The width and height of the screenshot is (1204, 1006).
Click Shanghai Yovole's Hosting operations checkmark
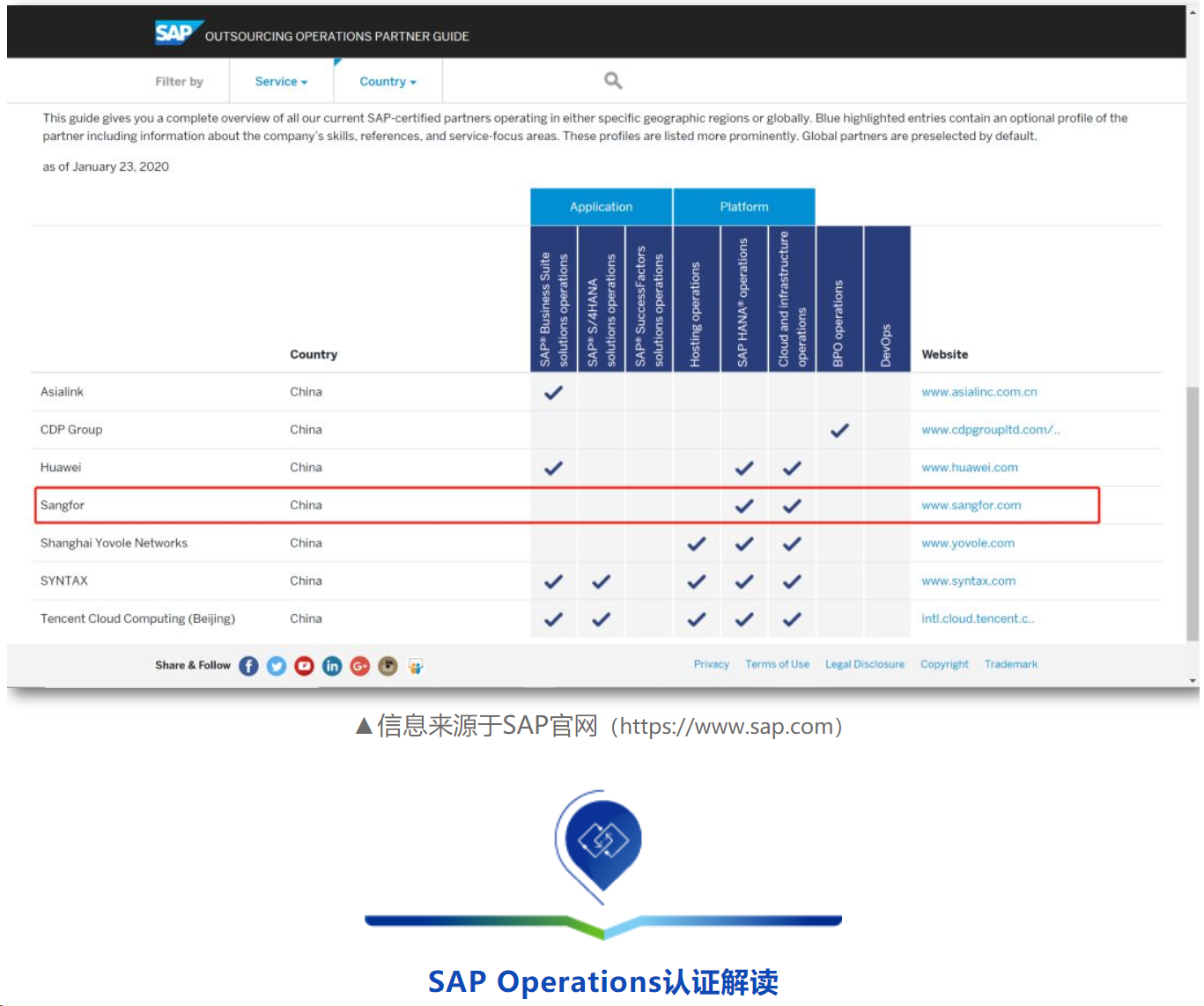(x=697, y=544)
